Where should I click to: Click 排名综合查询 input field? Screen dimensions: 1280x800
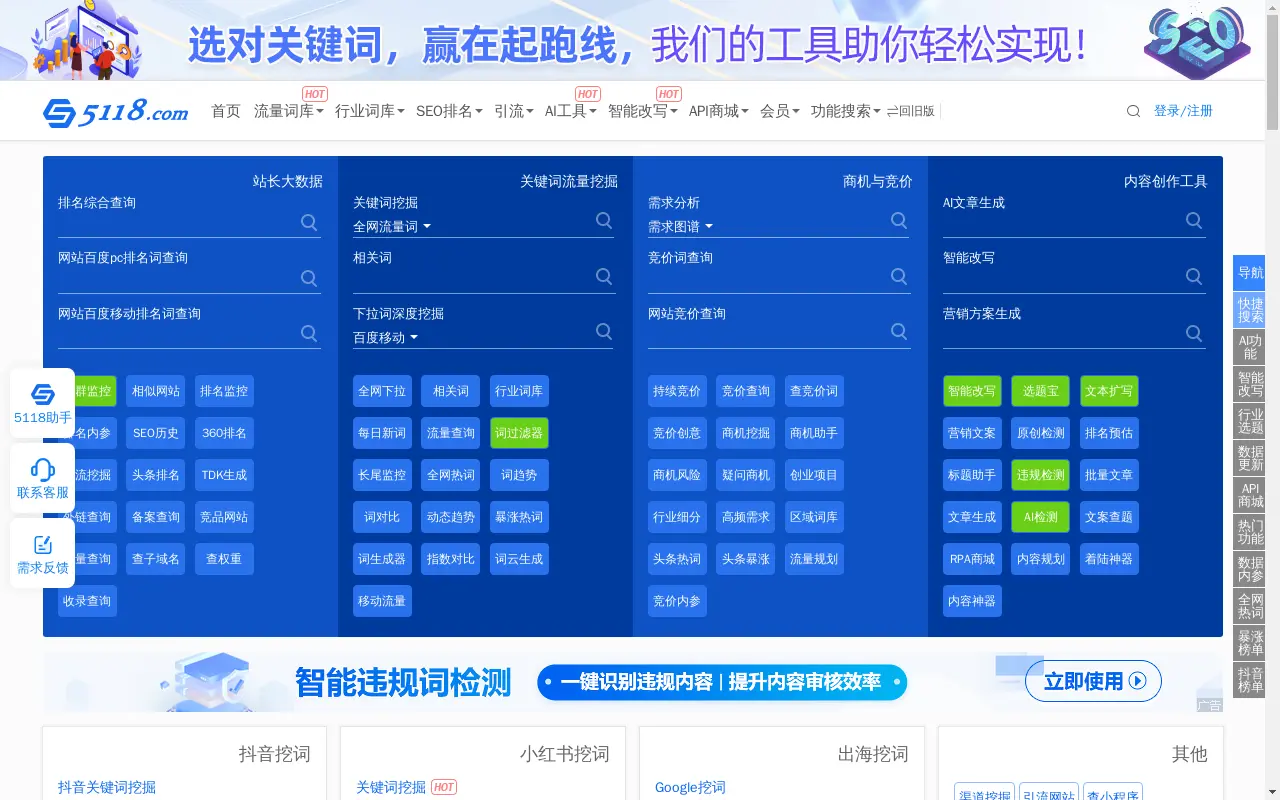(x=178, y=224)
